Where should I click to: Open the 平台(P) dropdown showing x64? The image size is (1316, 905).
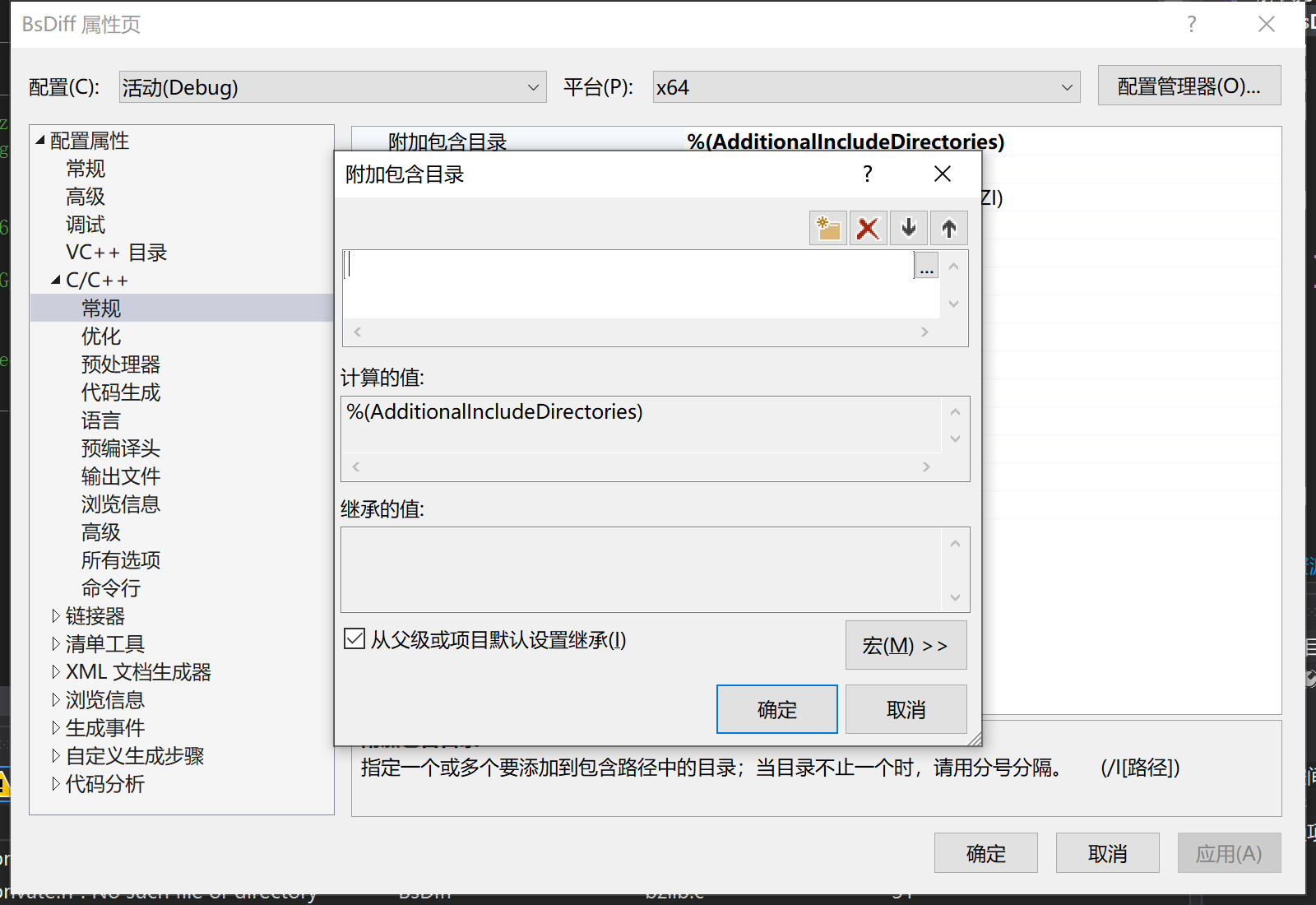pyautogui.click(x=864, y=86)
